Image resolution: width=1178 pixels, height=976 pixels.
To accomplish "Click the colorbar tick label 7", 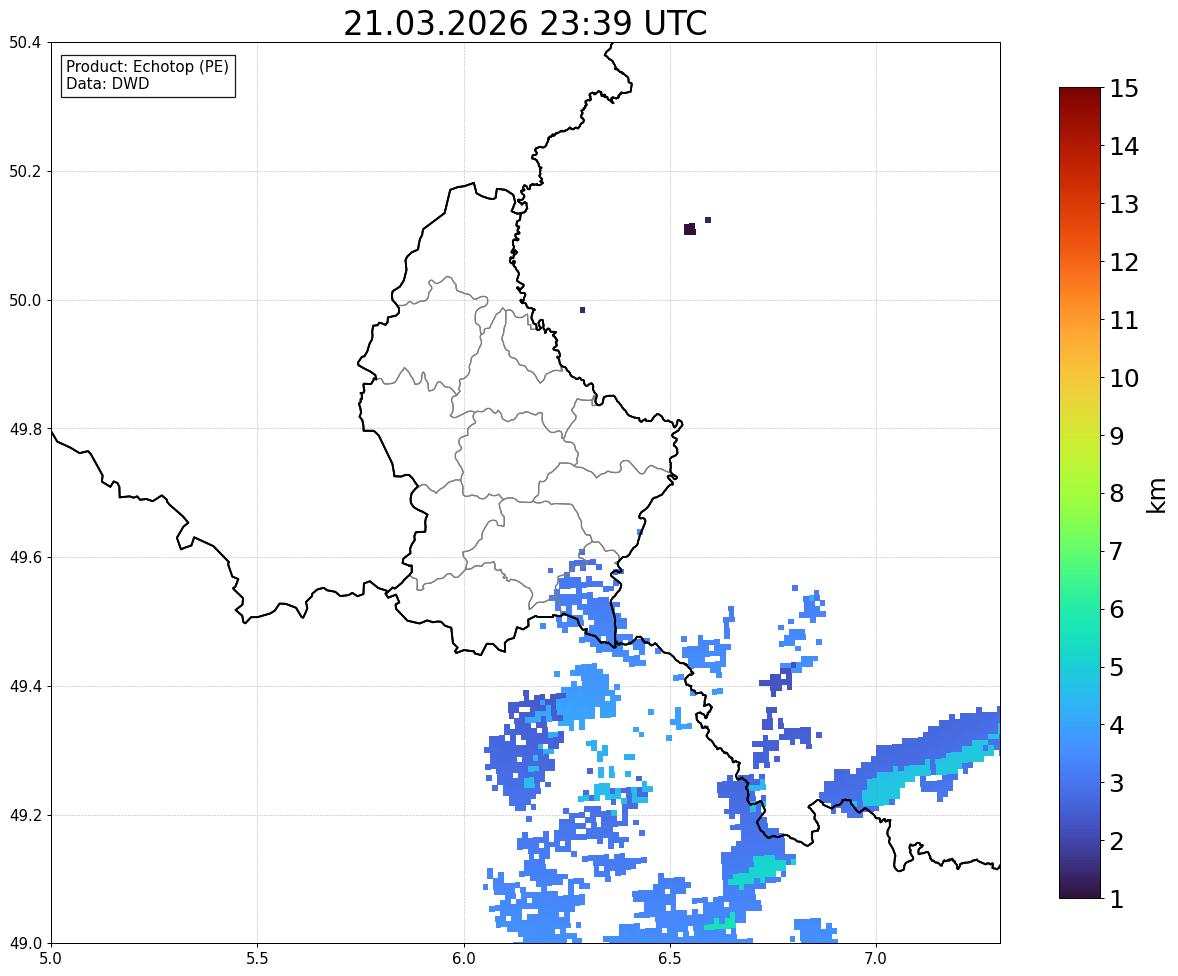I will click(x=1117, y=551).
